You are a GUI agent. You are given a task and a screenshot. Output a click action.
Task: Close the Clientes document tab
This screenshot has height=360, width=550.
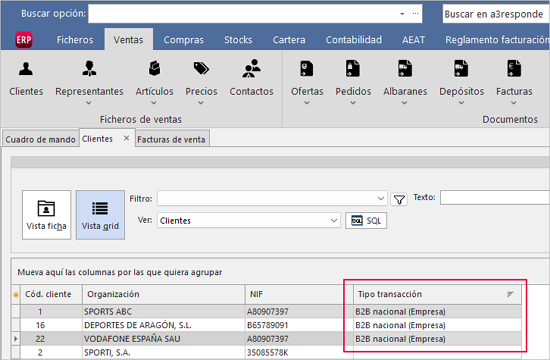(127, 138)
